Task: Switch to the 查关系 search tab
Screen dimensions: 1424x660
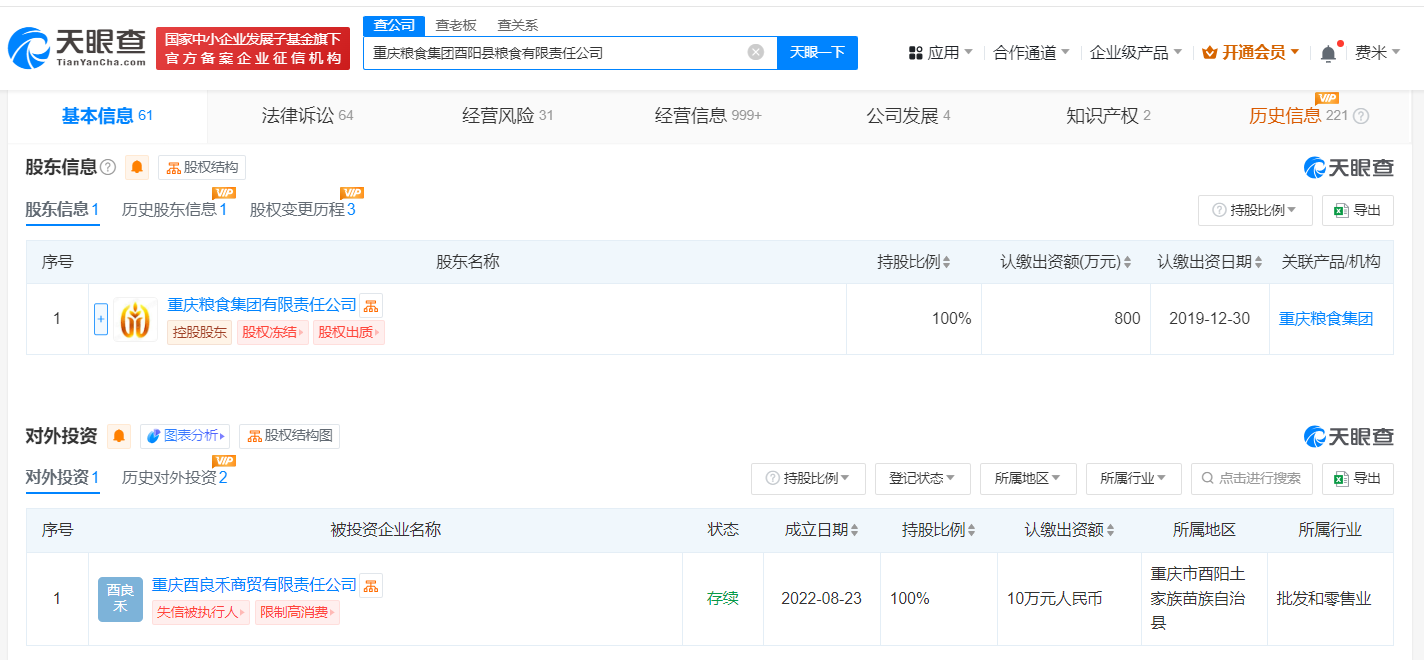Action: (517, 25)
